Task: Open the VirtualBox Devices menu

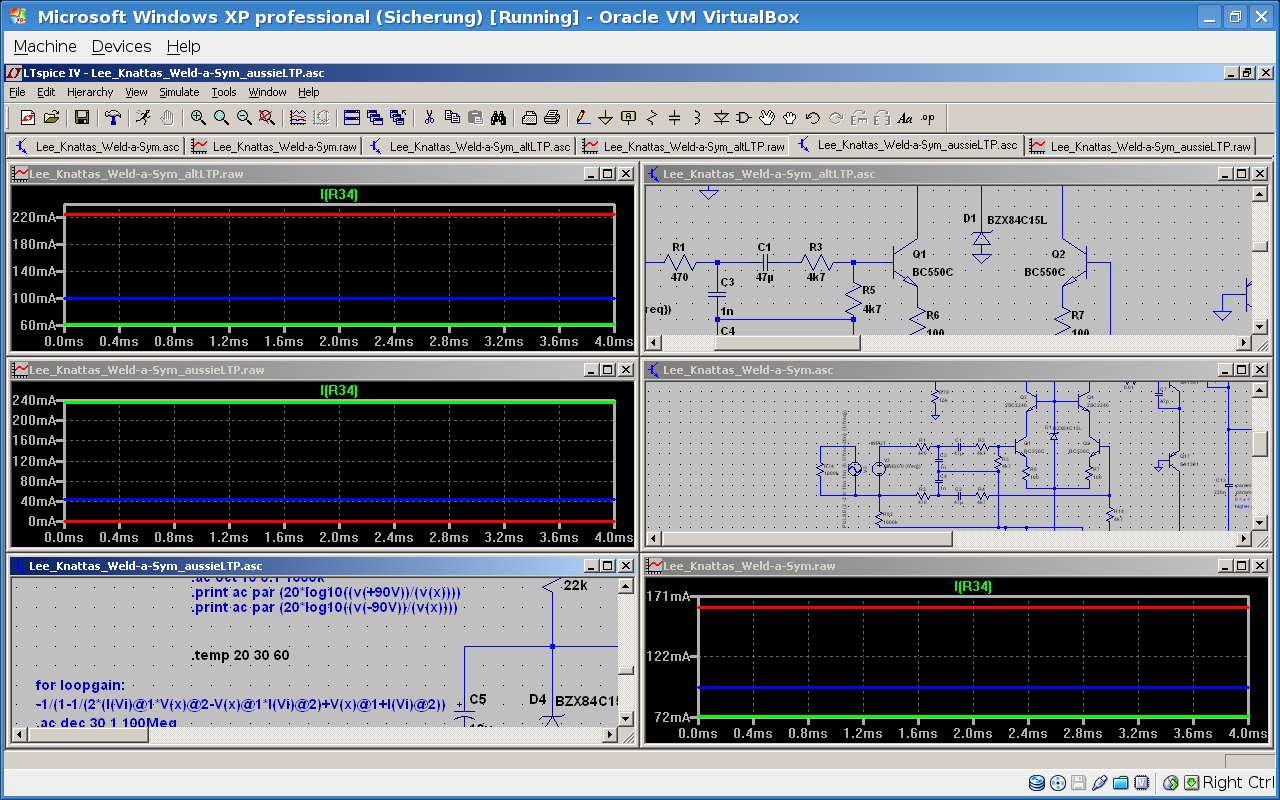Action: coord(121,46)
